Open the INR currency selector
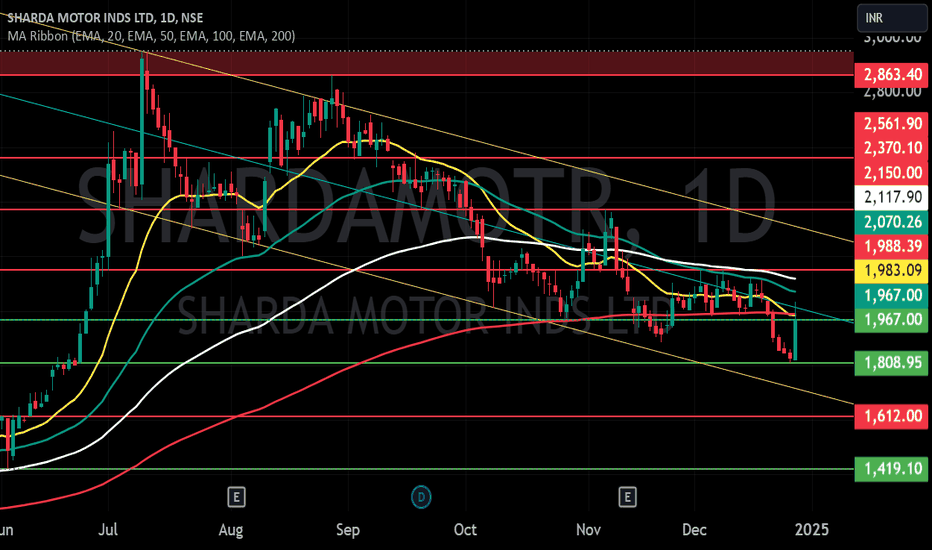This screenshot has height=550, width=932. [892, 18]
